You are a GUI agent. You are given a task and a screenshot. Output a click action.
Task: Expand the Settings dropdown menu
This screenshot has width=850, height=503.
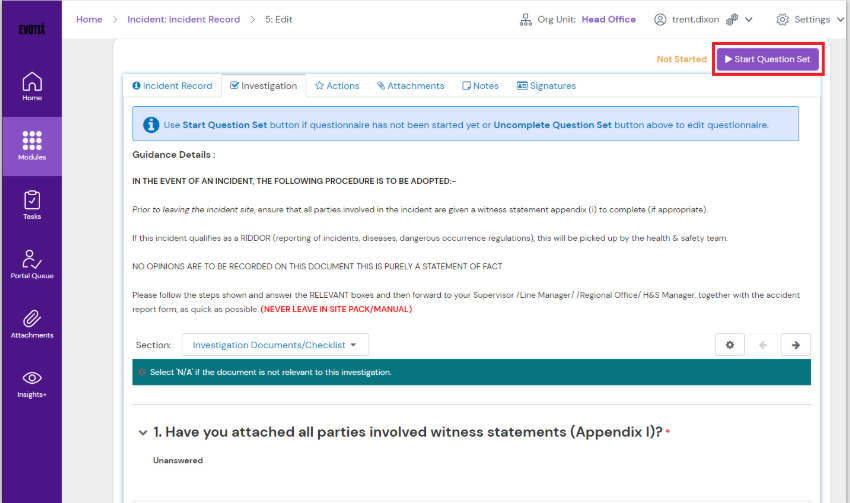809,19
